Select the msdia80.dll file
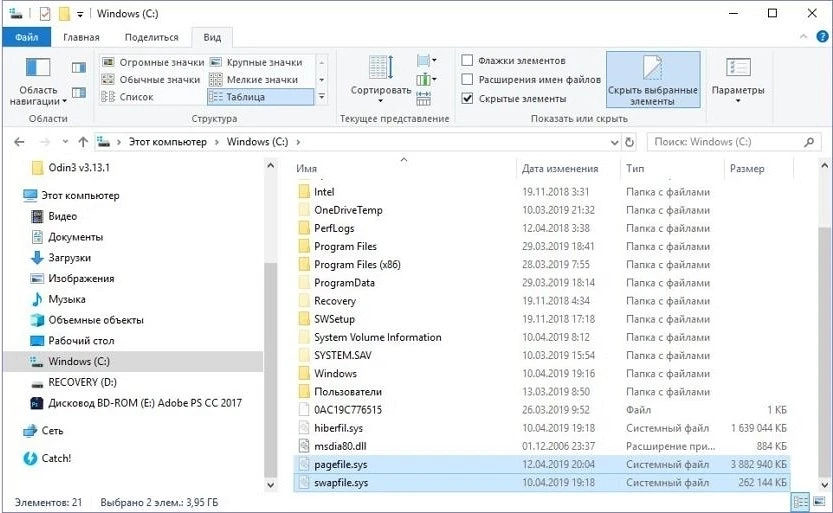 pos(340,446)
